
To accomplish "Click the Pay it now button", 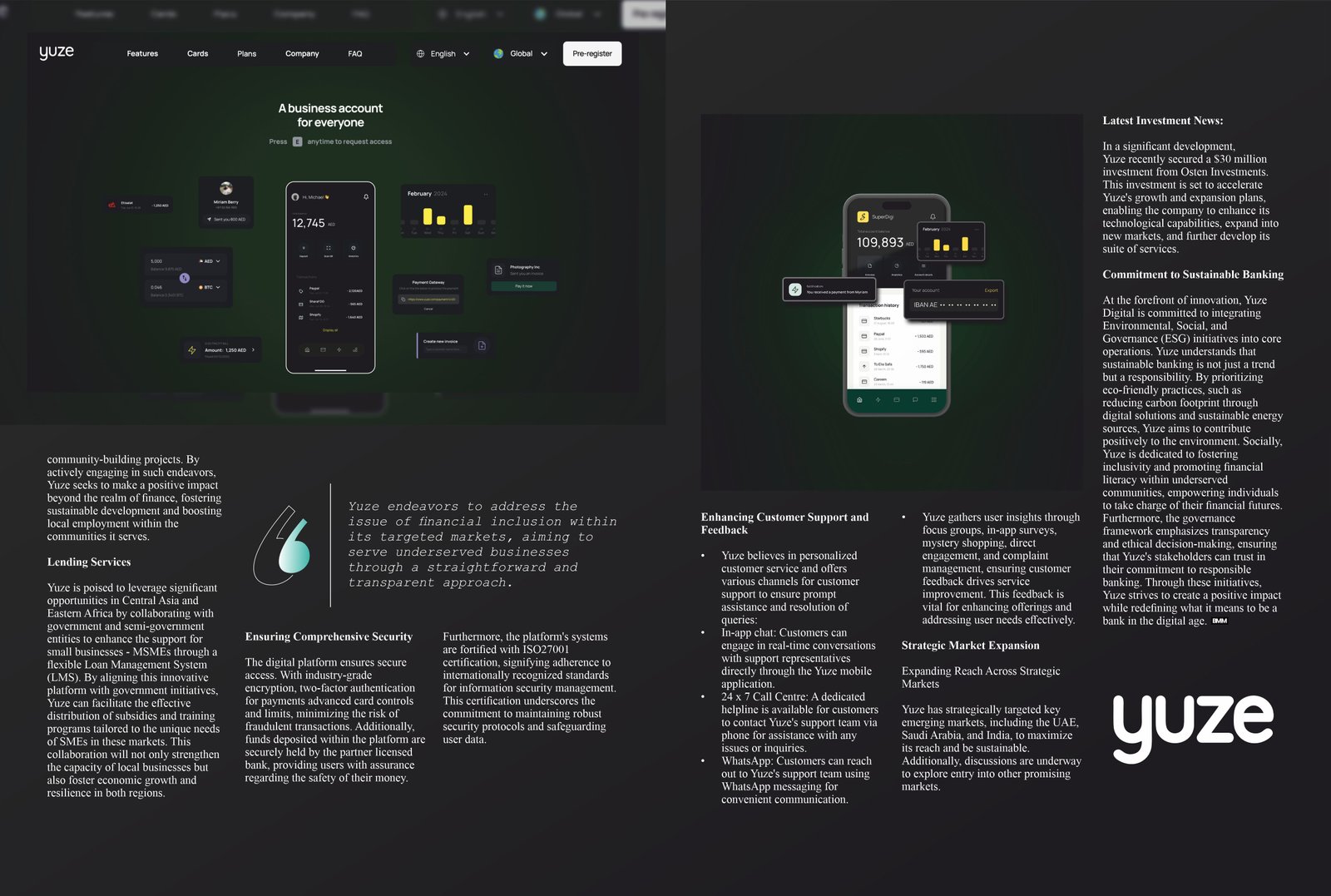I will (523, 286).
